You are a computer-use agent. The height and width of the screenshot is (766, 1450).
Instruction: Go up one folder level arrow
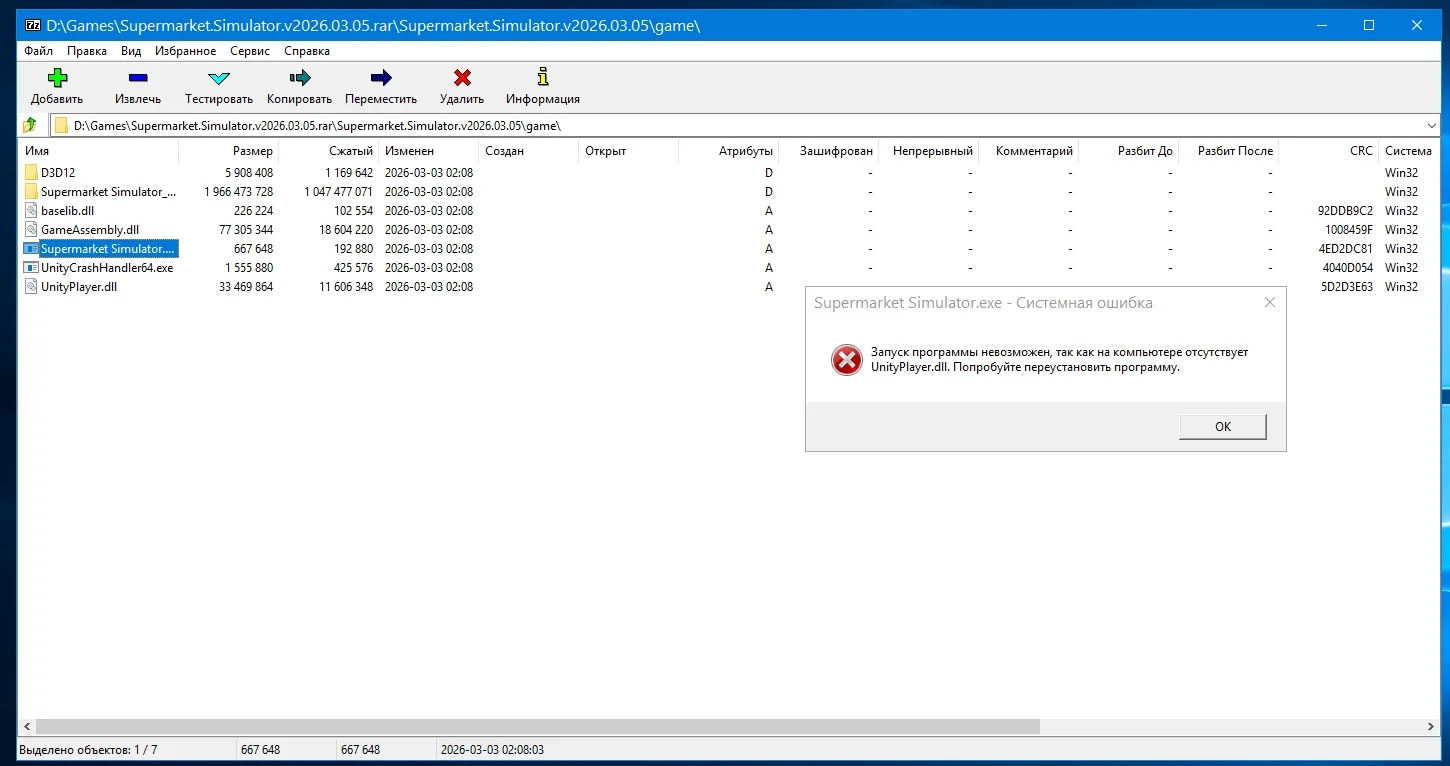pyautogui.click(x=30, y=125)
